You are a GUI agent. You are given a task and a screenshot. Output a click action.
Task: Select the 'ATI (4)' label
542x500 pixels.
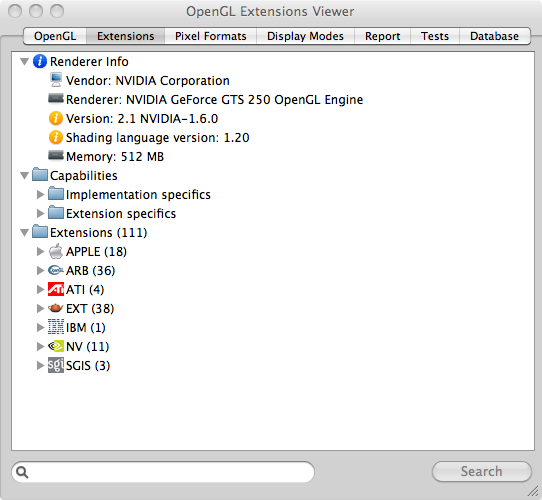coord(85,290)
